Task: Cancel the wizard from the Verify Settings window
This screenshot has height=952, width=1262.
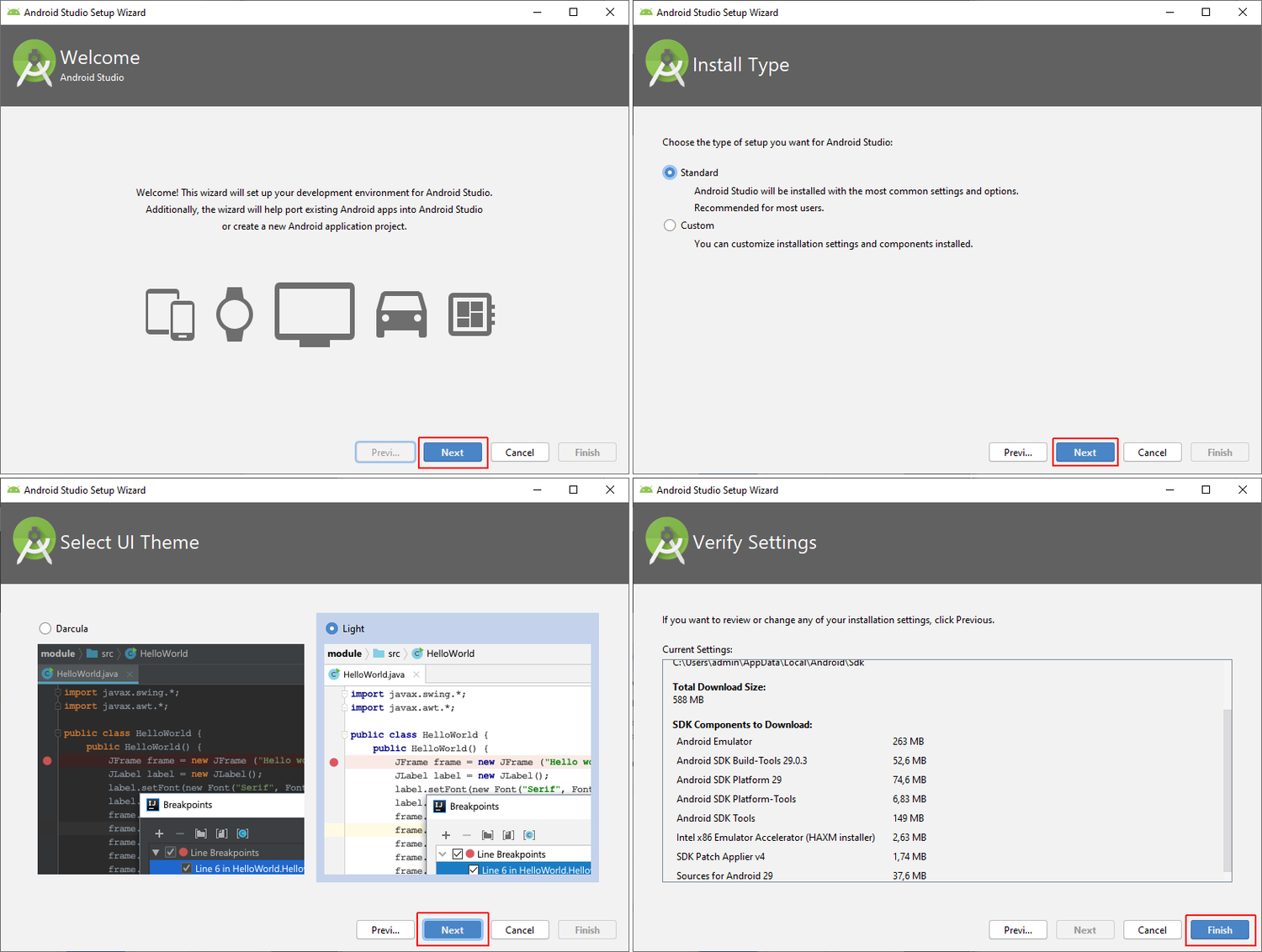Action: [x=1153, y=930]
